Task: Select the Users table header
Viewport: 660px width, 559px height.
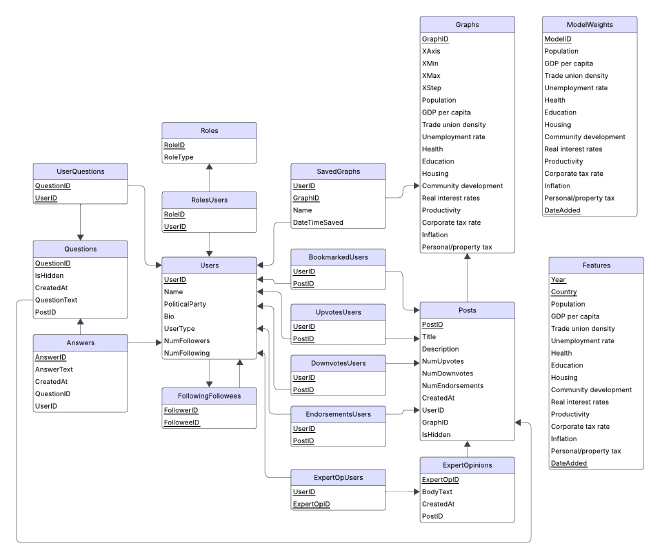Action: 208,265
